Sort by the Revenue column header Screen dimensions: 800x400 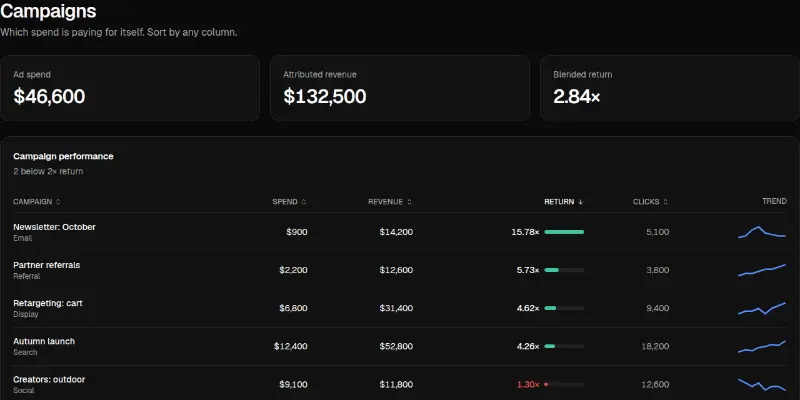[390, 202]
